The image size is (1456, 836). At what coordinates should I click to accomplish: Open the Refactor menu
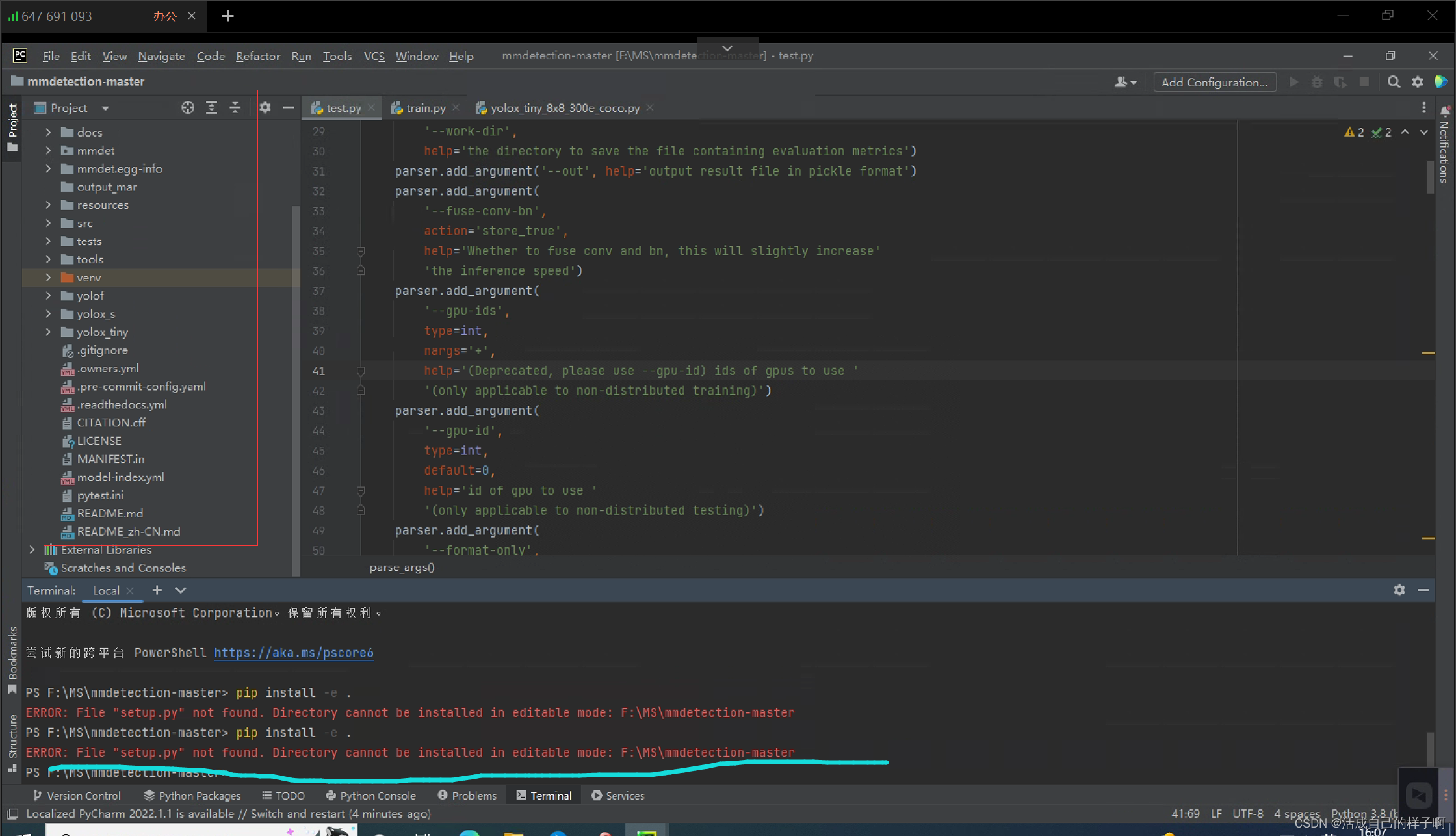pos(257,55)
